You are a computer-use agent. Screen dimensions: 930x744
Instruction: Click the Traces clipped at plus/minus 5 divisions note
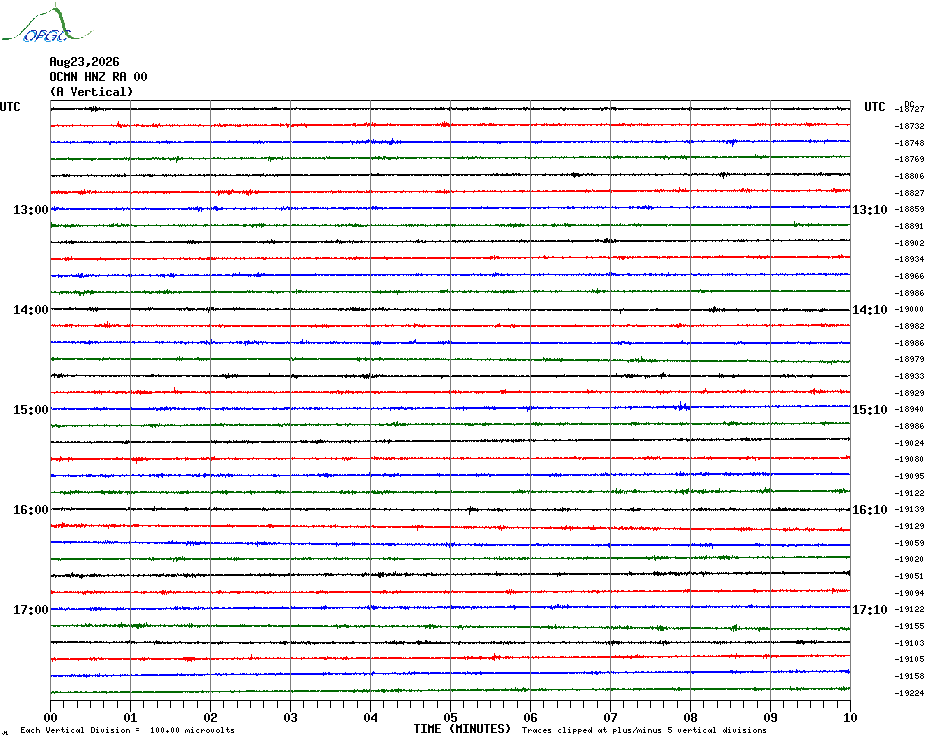coord(644,730)
